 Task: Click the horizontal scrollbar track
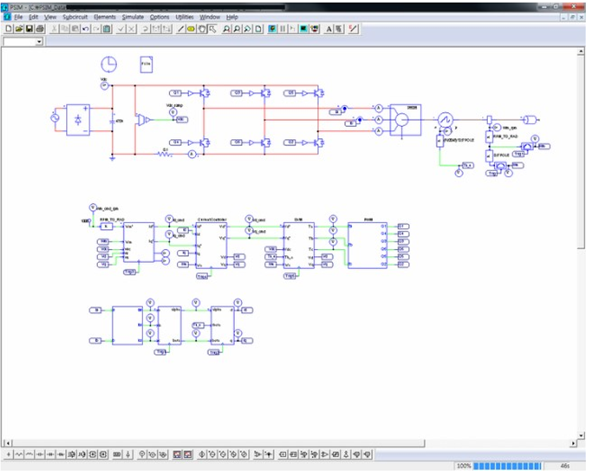click(498, 443)
